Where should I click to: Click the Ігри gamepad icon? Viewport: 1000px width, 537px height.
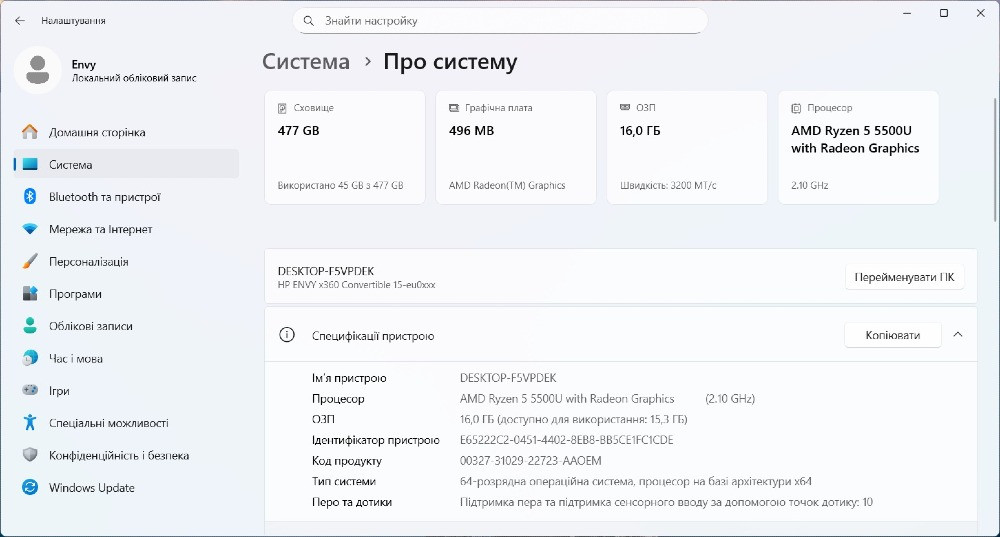pos(30,390)
